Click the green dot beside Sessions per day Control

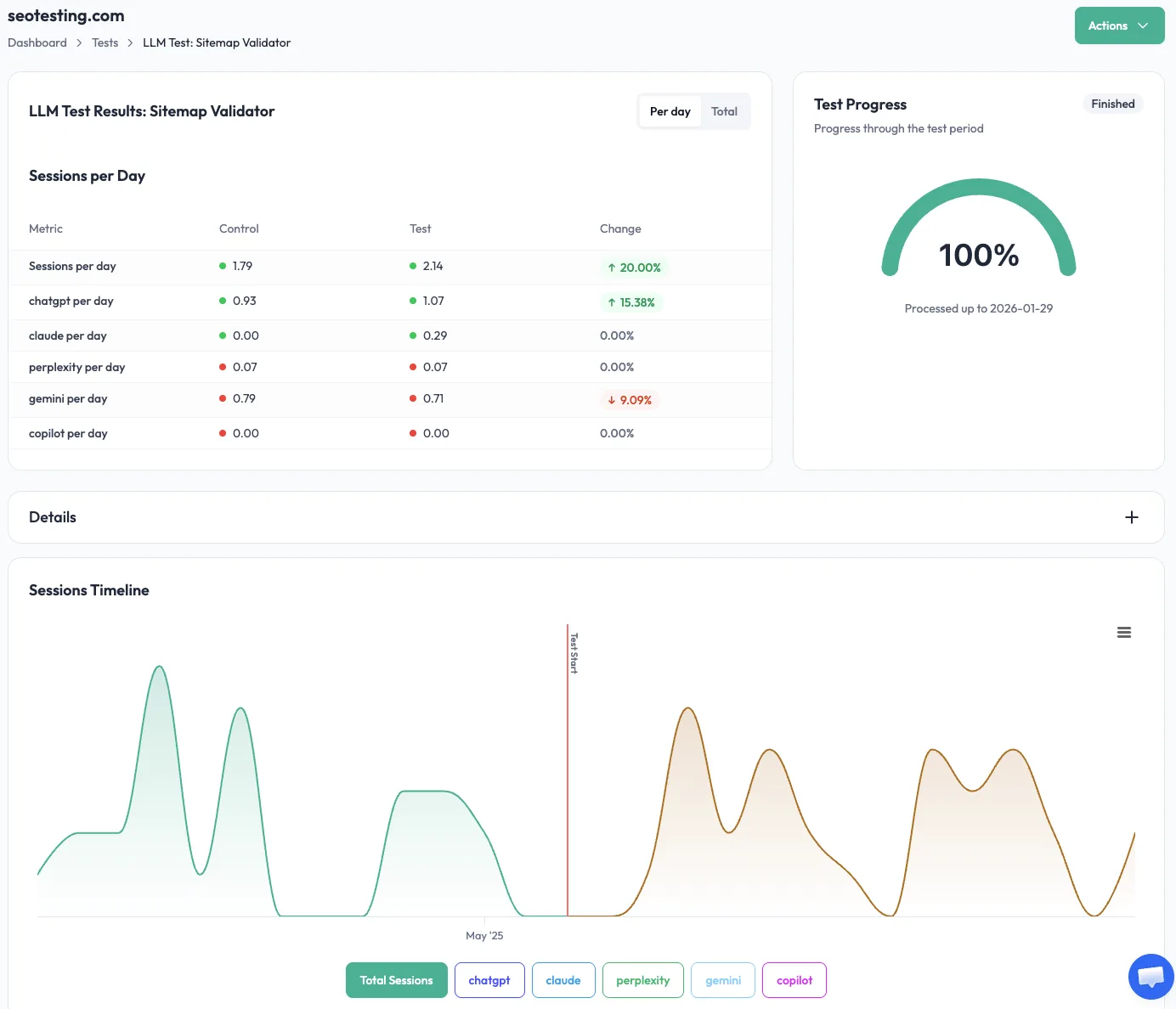222,265
